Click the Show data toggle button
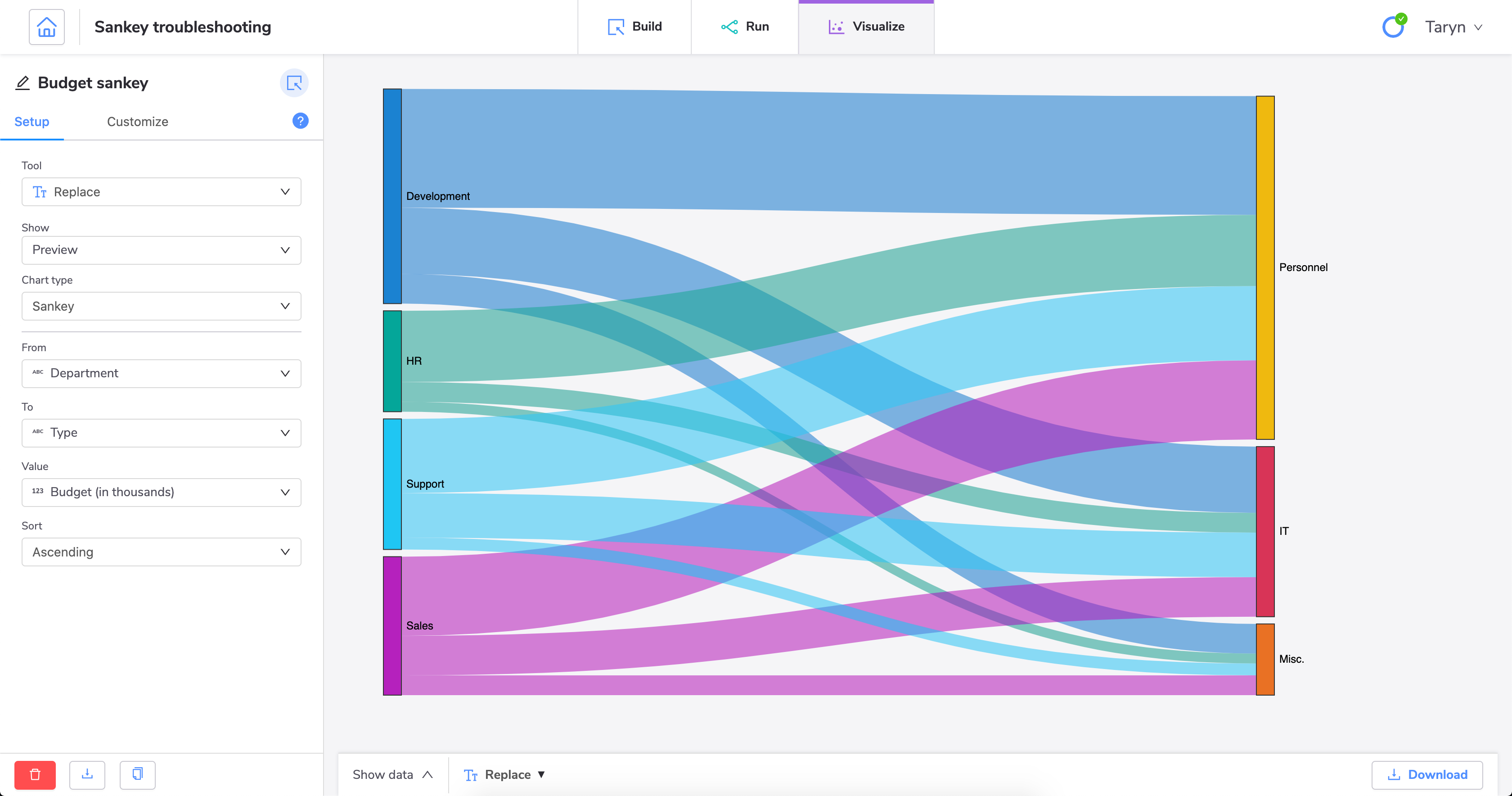Viewport: 1512px width, 796px height. [391, 774]
